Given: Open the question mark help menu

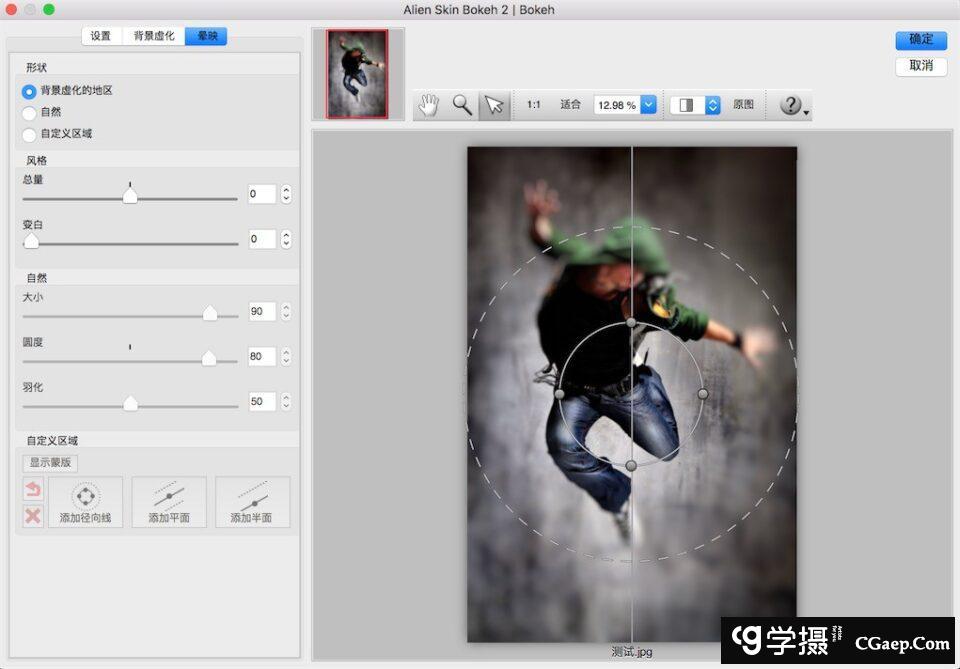Looking at the screenshot, I should tap(793, 105).
